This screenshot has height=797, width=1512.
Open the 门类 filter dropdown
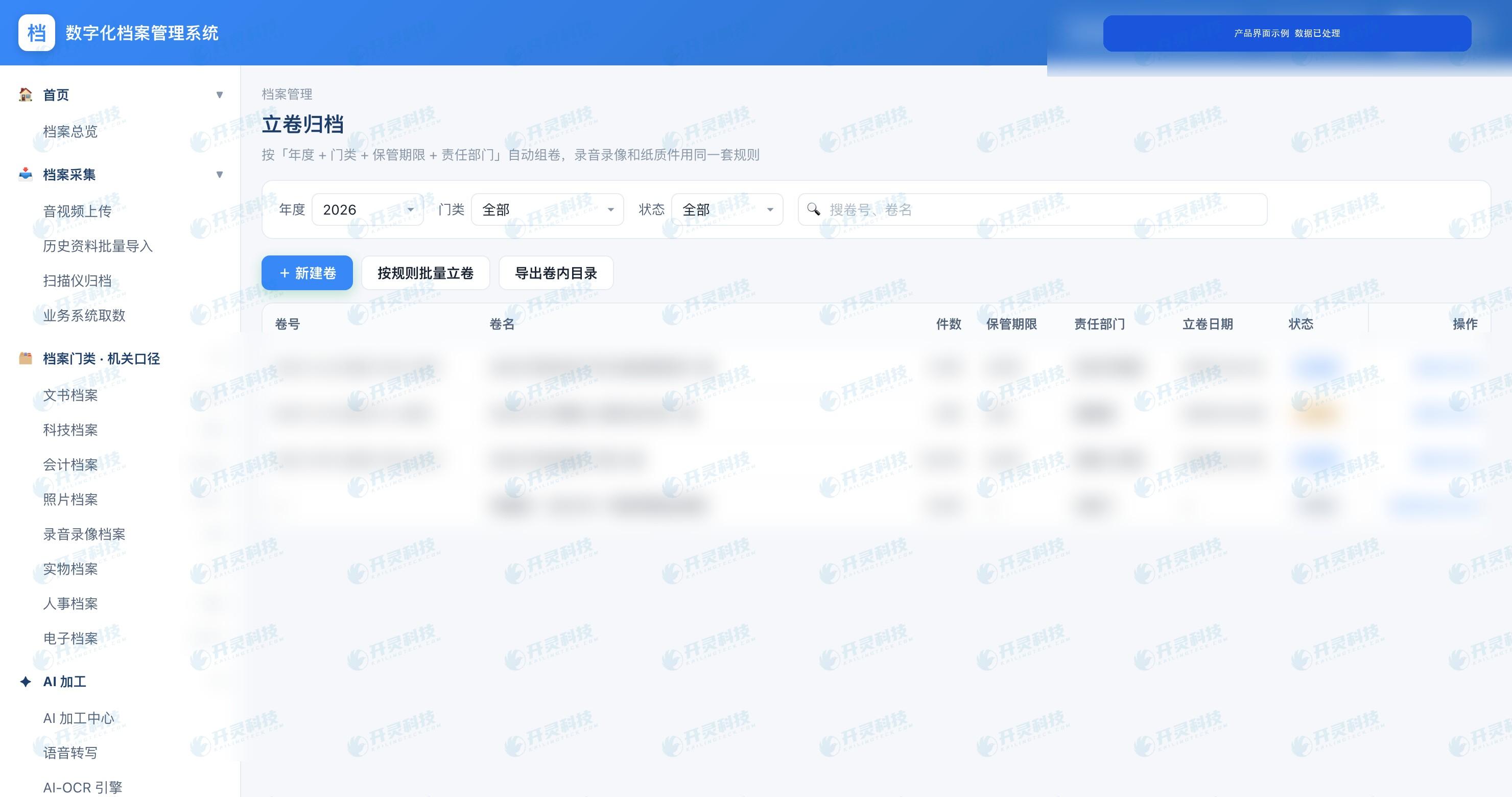pyautogui.click(x=547, y=209)
